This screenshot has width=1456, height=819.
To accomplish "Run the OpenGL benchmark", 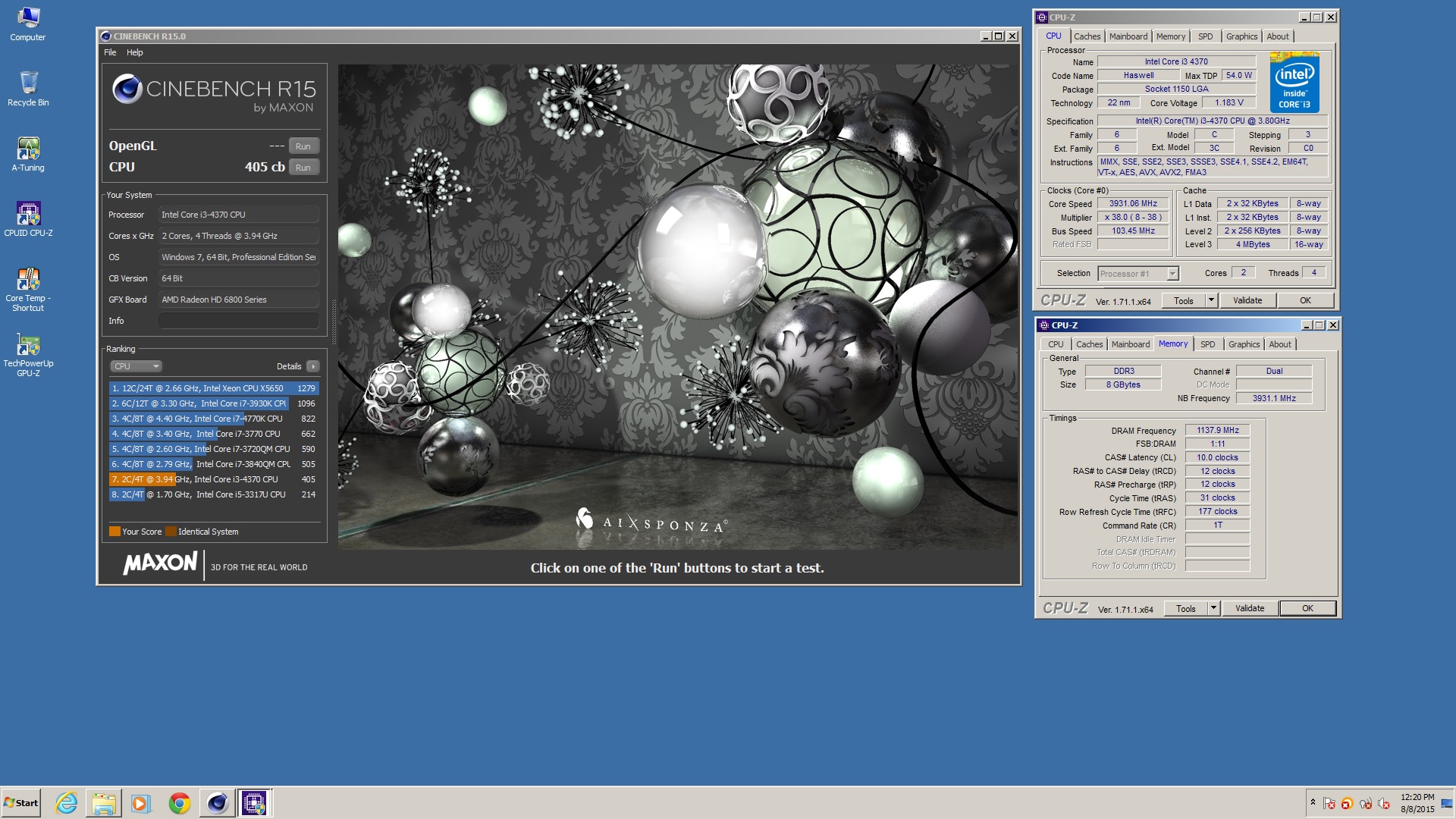I will point(303,146).
